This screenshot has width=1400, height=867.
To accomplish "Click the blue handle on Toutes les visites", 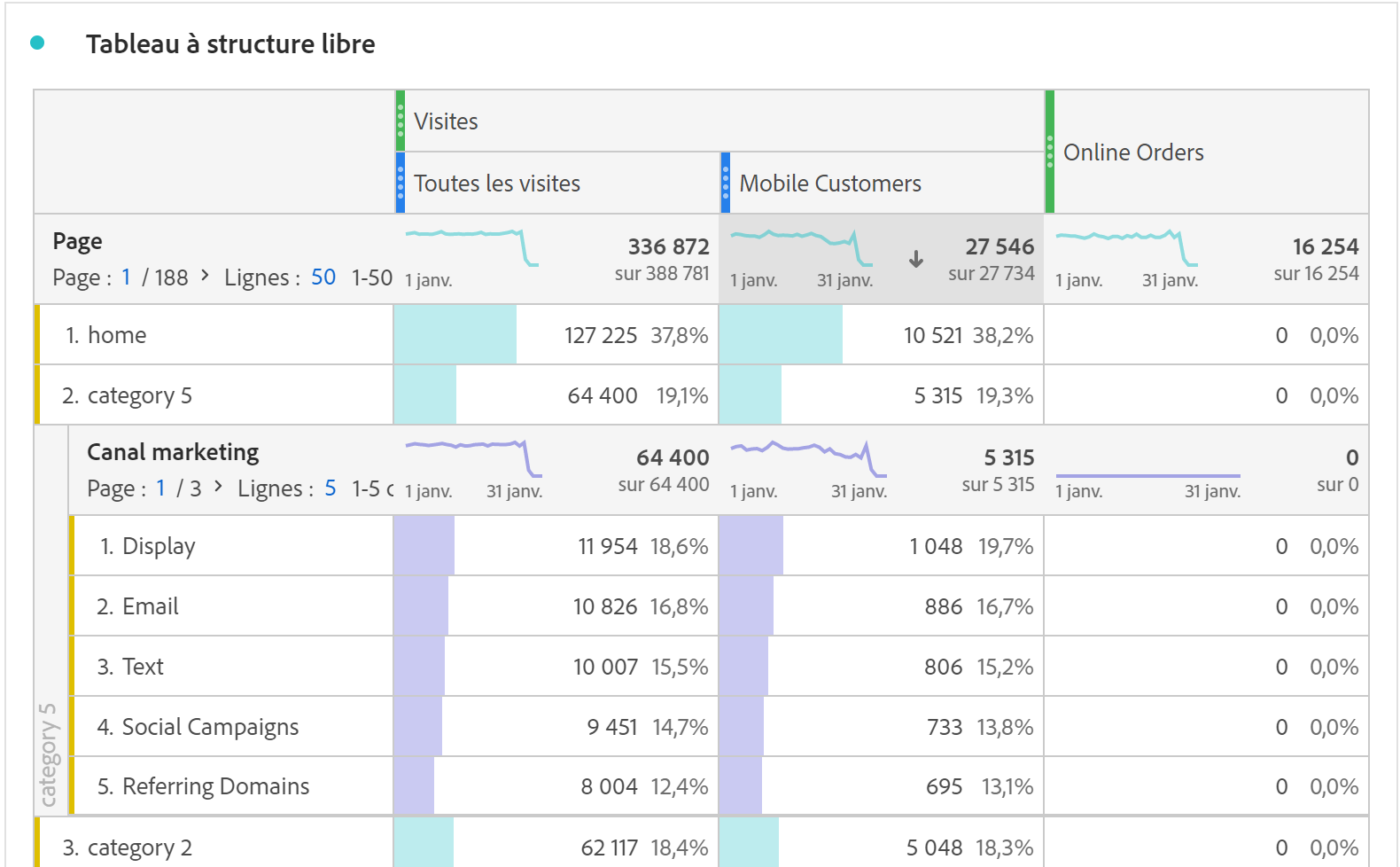I will [x=401, y=183].
